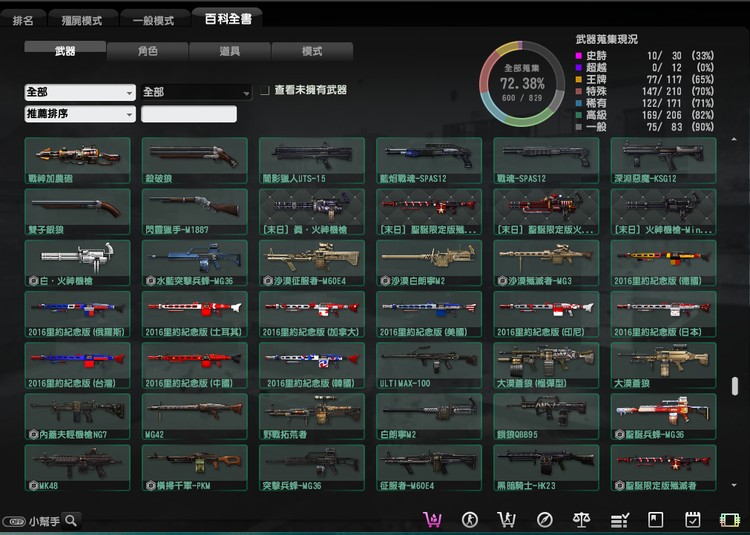750x535 pixels.
Task: Select the 道具 sub-tab
Action: (230, 51)
